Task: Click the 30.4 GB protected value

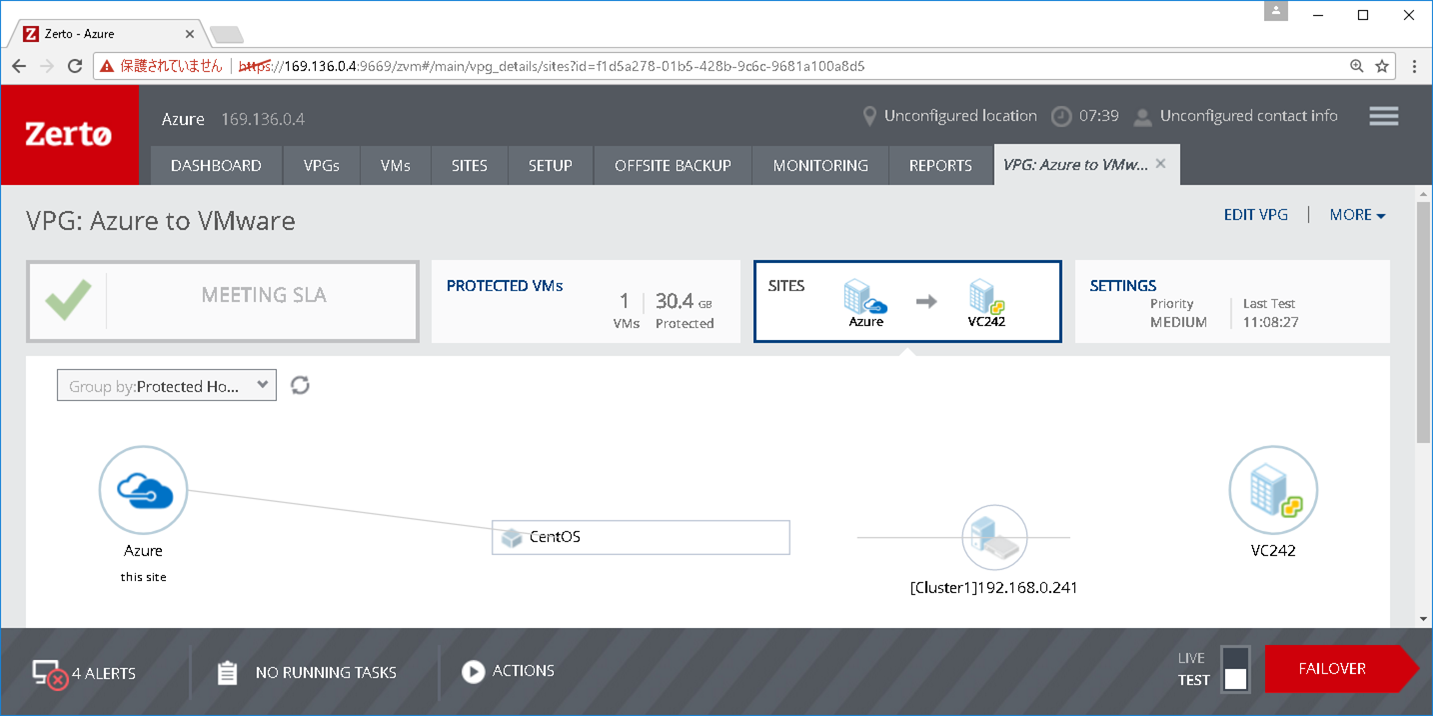Action: coord(684,301)
